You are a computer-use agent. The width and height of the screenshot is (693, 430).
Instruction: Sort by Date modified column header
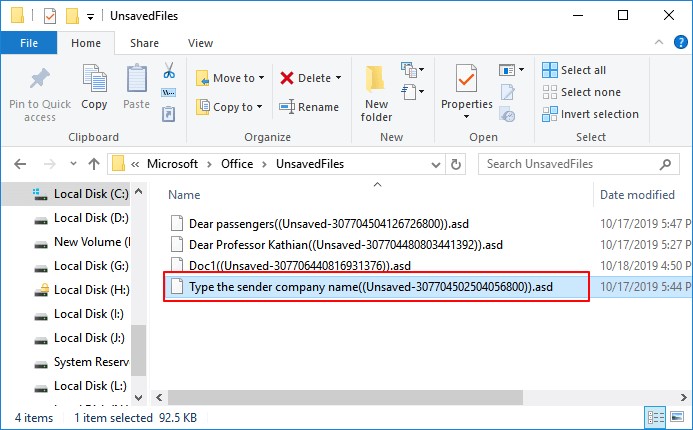click(x=637, y=195)
